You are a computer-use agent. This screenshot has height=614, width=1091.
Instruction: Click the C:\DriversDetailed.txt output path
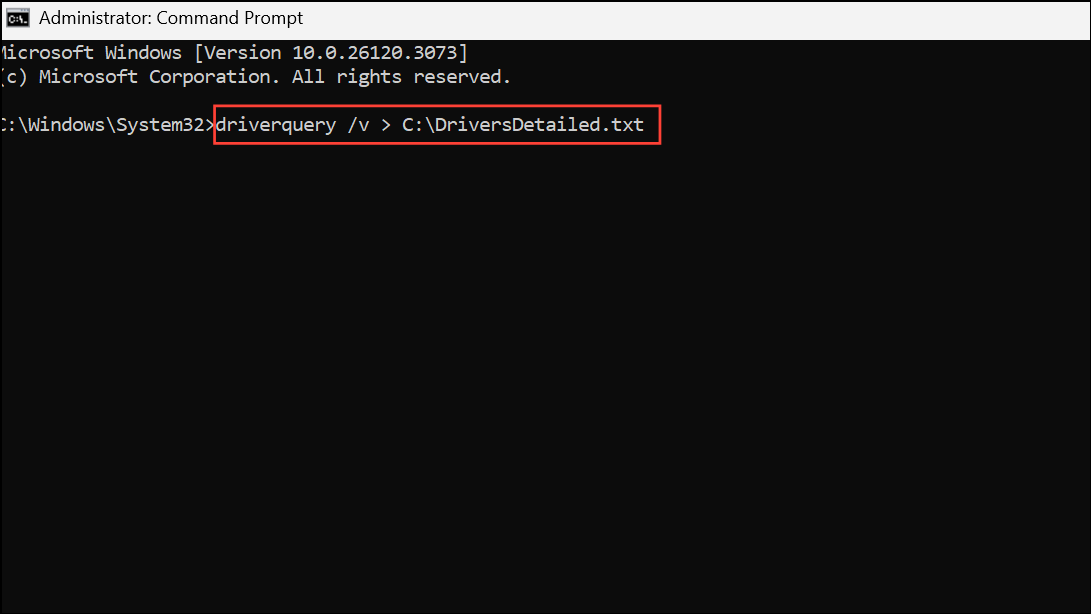(x=523, y=124)
